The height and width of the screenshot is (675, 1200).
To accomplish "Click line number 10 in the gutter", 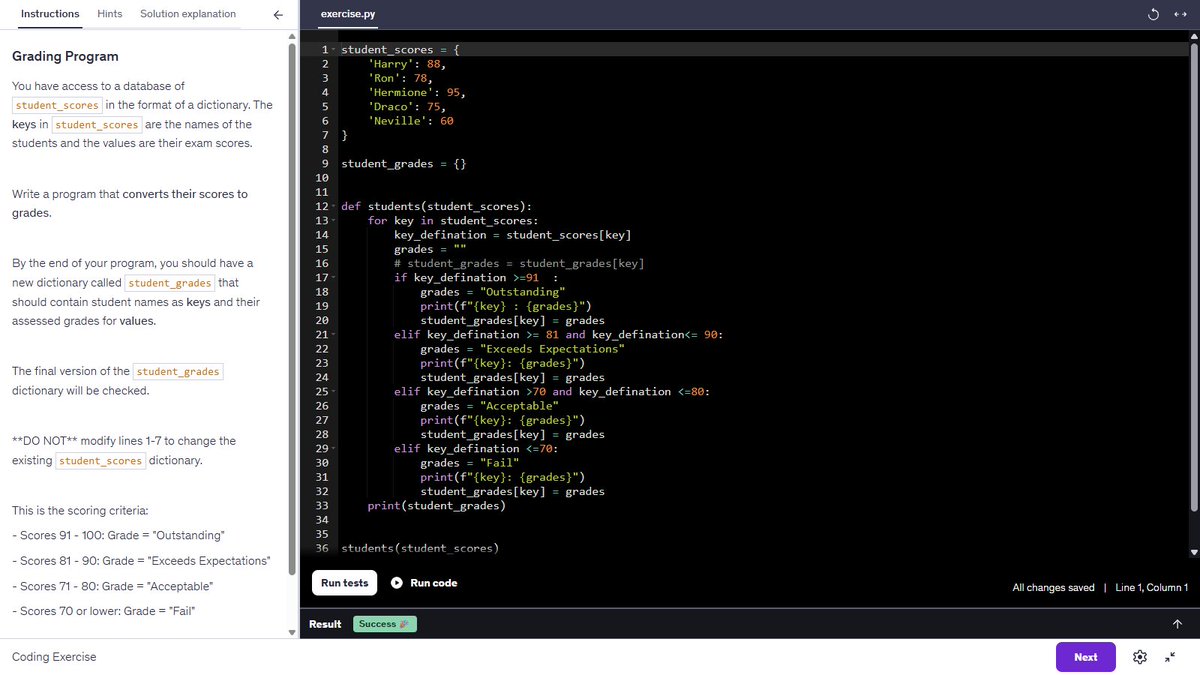I will (322, 178).
